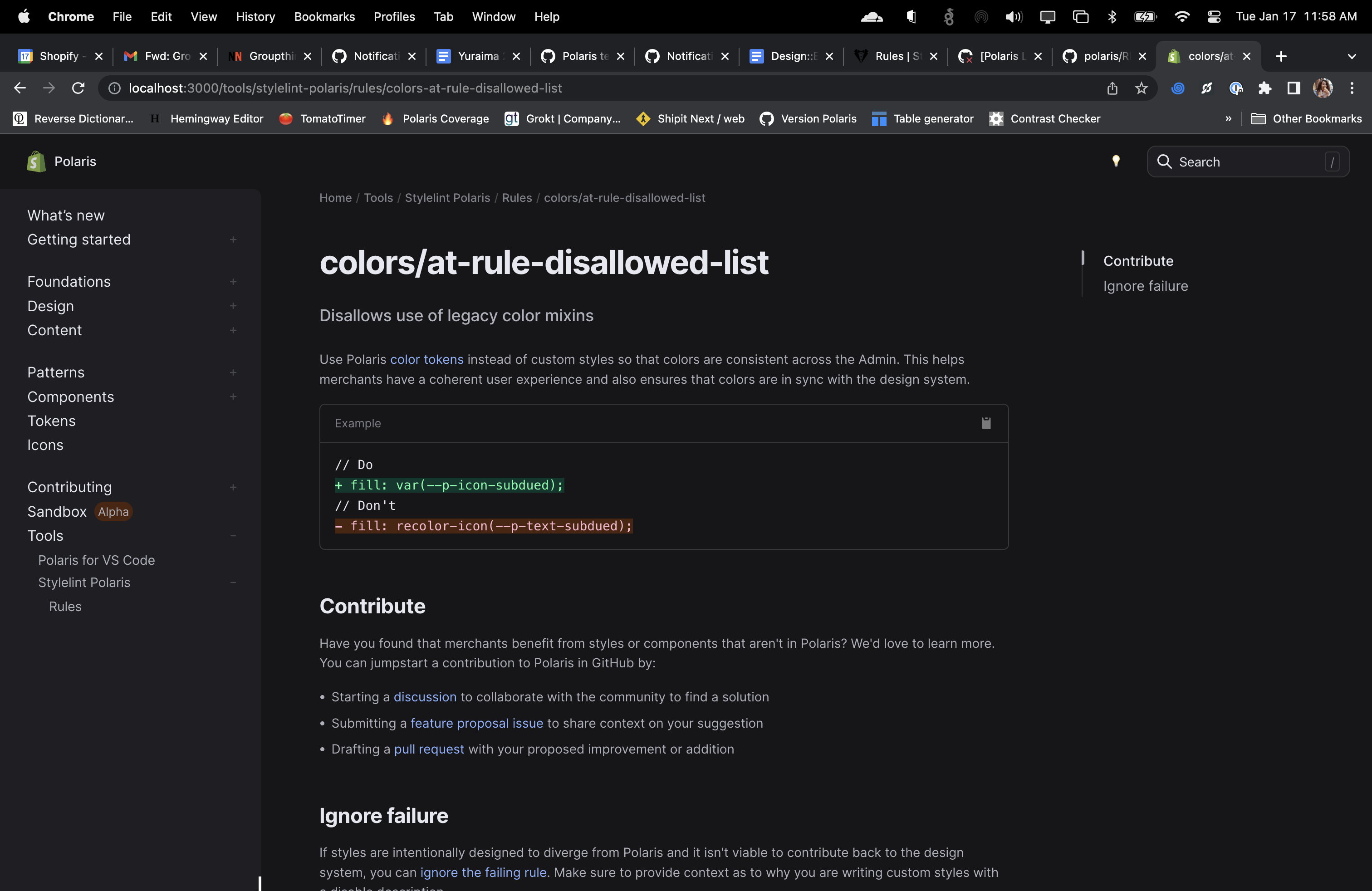Viewport: 1372px width, 891px height.
Task: Open the tab search dropdown arrow
Action: pyautogui.click(x=1351, y=56)
